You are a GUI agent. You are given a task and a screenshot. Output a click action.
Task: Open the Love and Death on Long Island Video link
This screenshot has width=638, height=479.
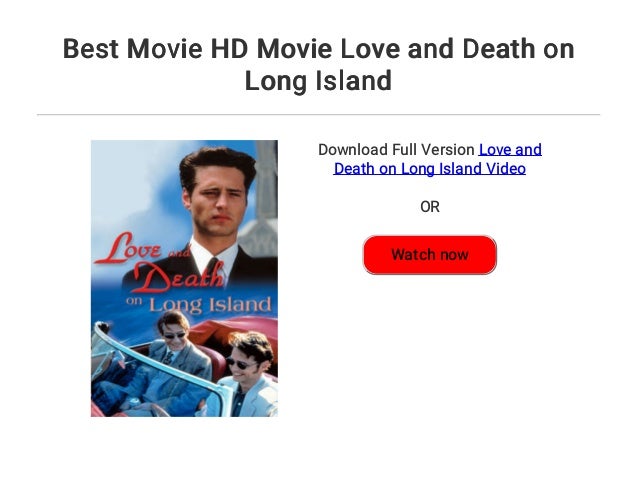click(x=437, y=159)
